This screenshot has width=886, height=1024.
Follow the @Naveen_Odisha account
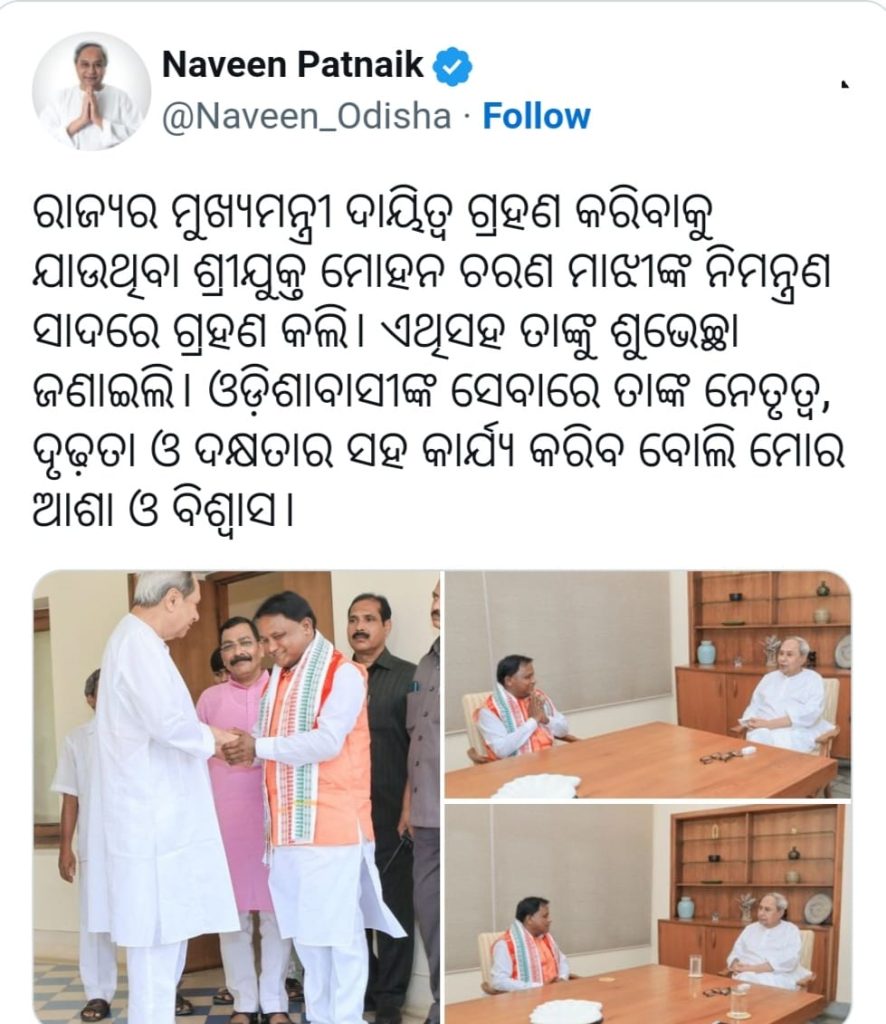pos(536,117)
